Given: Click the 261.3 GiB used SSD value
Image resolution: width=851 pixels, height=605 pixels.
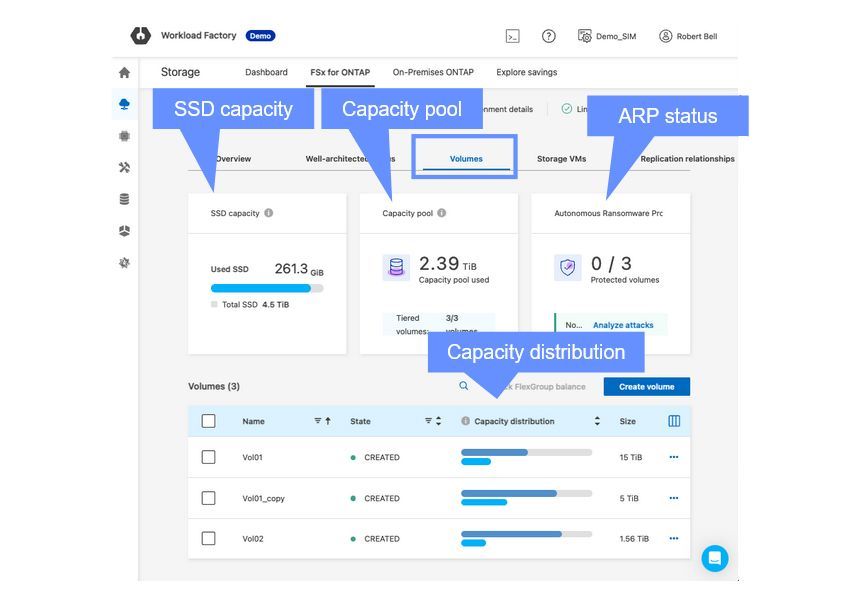Looking at the screenshot, I should (x=299, y=269).
